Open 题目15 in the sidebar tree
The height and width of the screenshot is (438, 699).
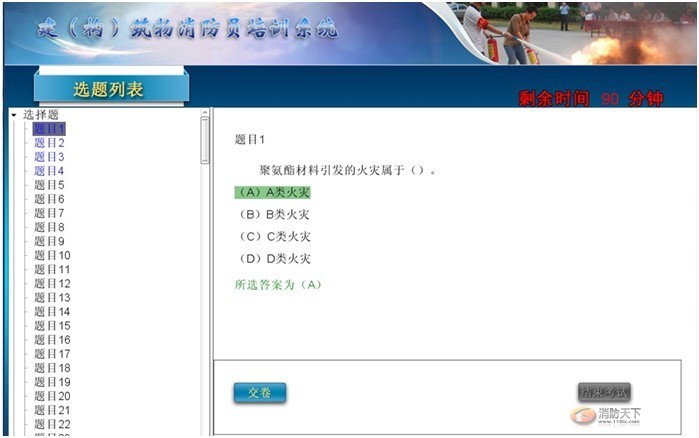[x=52, y=325]
